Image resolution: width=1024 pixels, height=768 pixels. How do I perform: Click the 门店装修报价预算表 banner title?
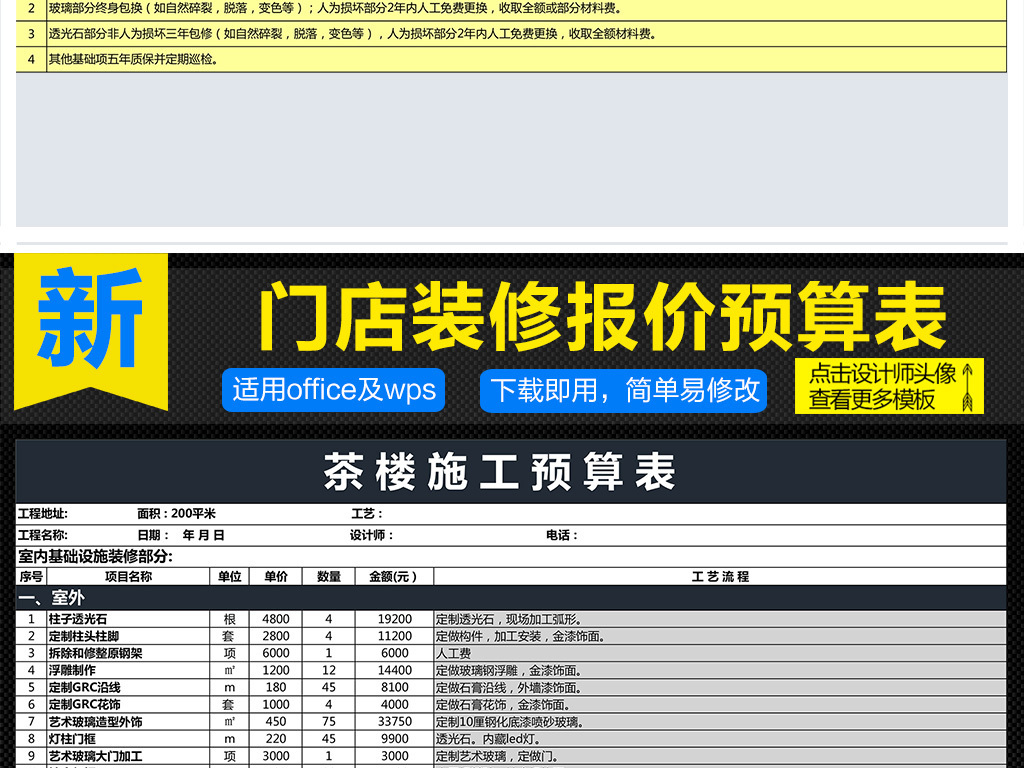pos(602,318)
